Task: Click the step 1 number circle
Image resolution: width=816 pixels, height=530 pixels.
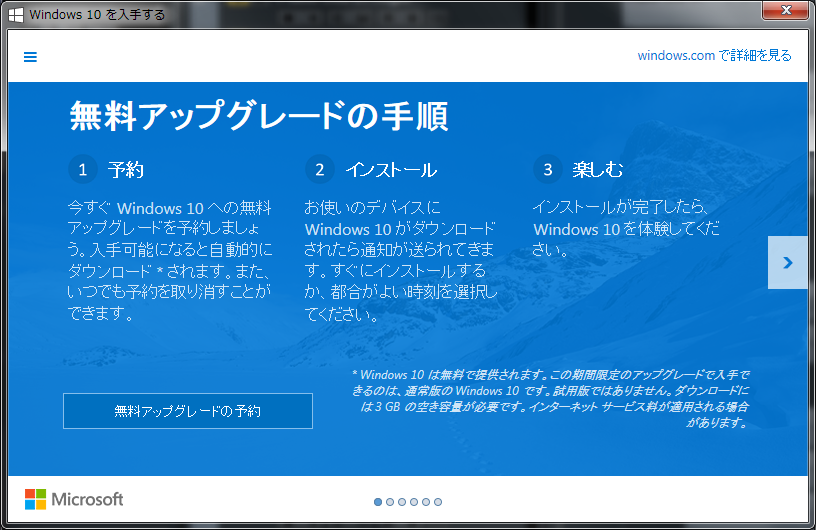Action: [x=83, y=169]
